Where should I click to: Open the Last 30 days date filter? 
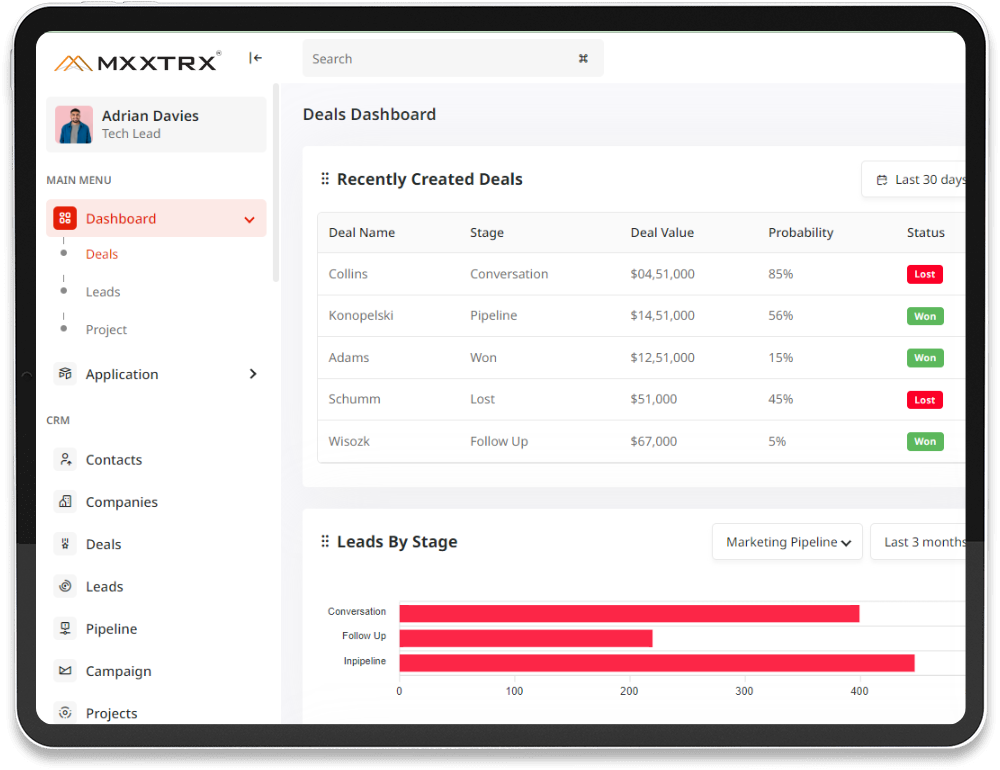pos(920,180)
